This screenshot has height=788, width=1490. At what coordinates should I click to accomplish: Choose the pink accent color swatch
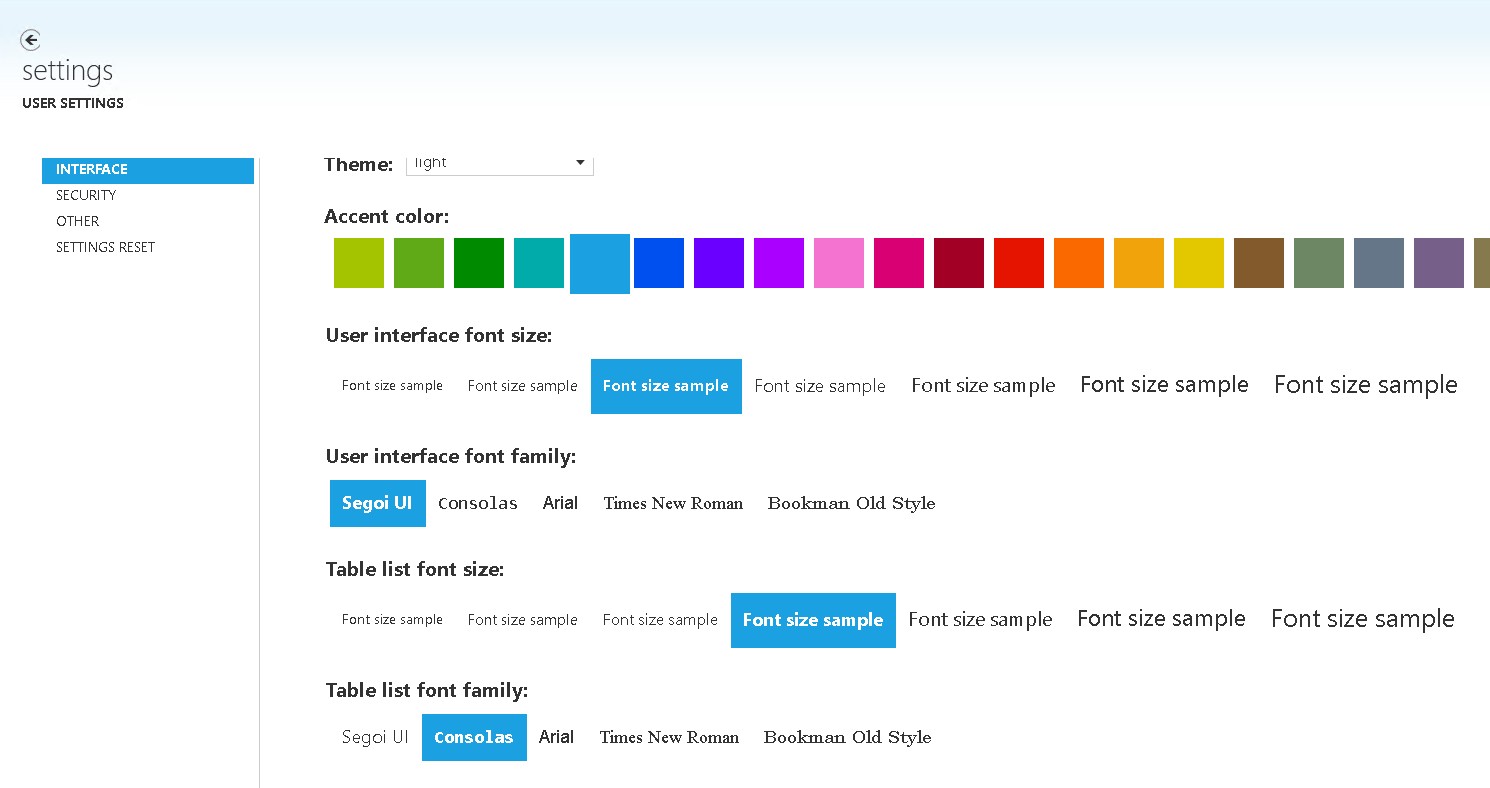(839, 263)
